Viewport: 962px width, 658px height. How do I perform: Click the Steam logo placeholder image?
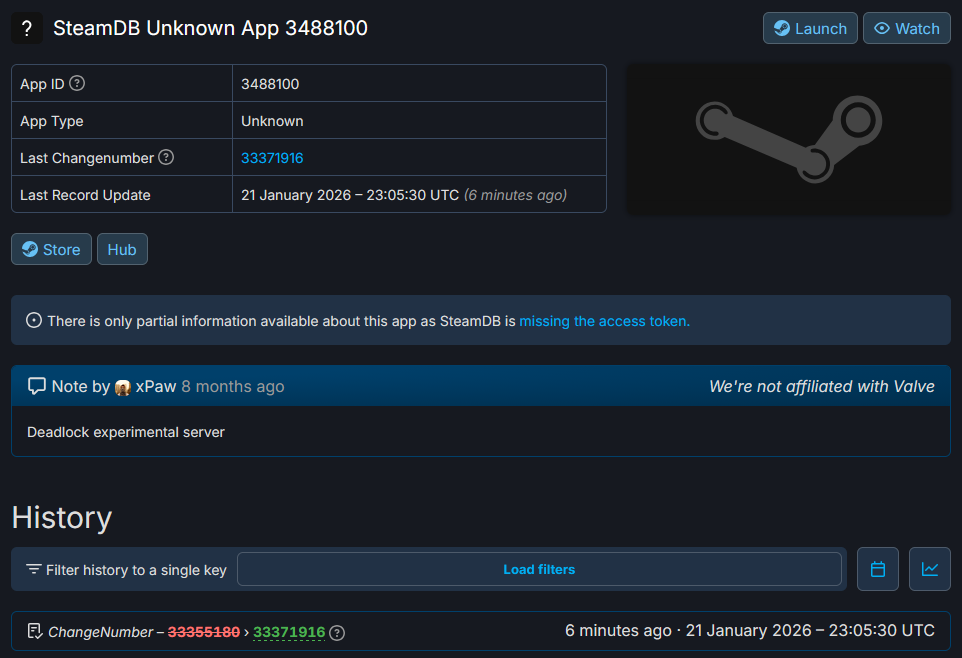pos(788,139)
